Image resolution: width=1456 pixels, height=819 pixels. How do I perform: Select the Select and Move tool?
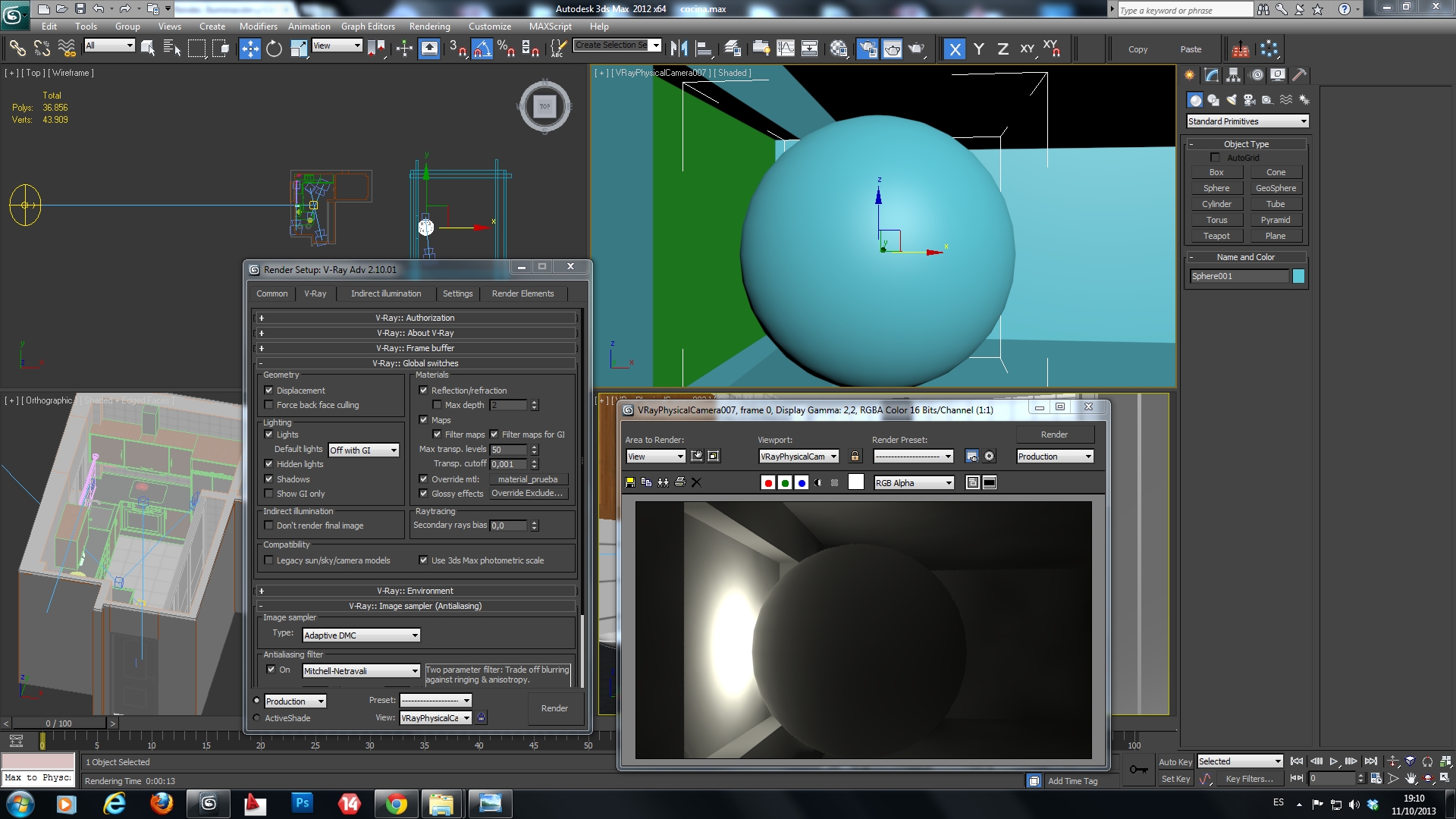coord(249,49)
